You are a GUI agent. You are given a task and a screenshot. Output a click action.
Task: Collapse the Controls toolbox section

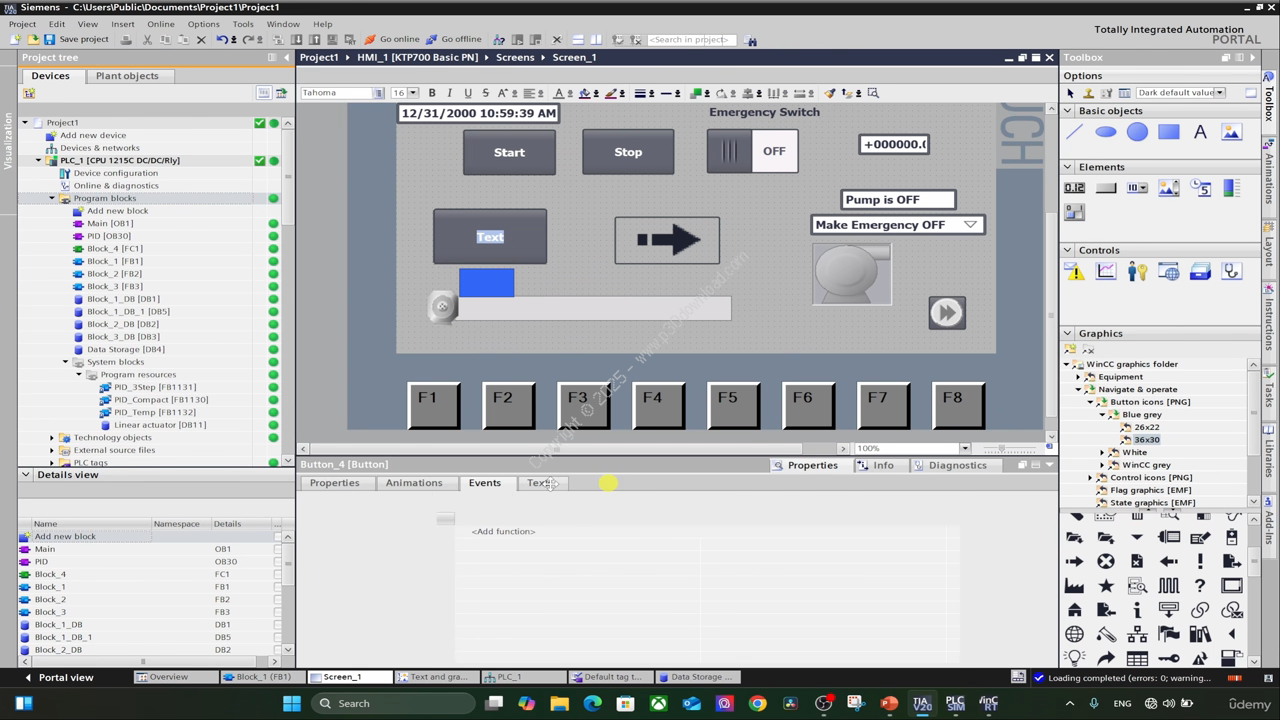click(1068, 250)
